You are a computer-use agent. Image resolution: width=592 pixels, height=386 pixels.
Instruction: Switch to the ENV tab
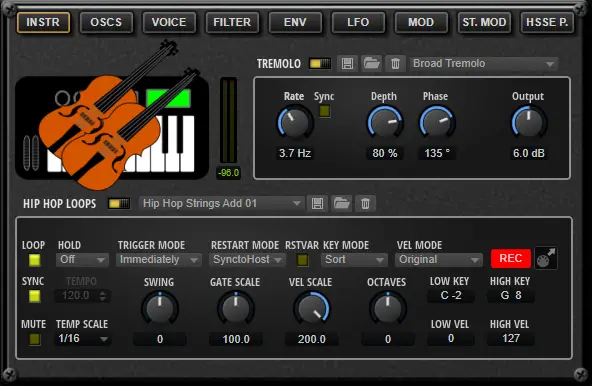coord(295,22)
